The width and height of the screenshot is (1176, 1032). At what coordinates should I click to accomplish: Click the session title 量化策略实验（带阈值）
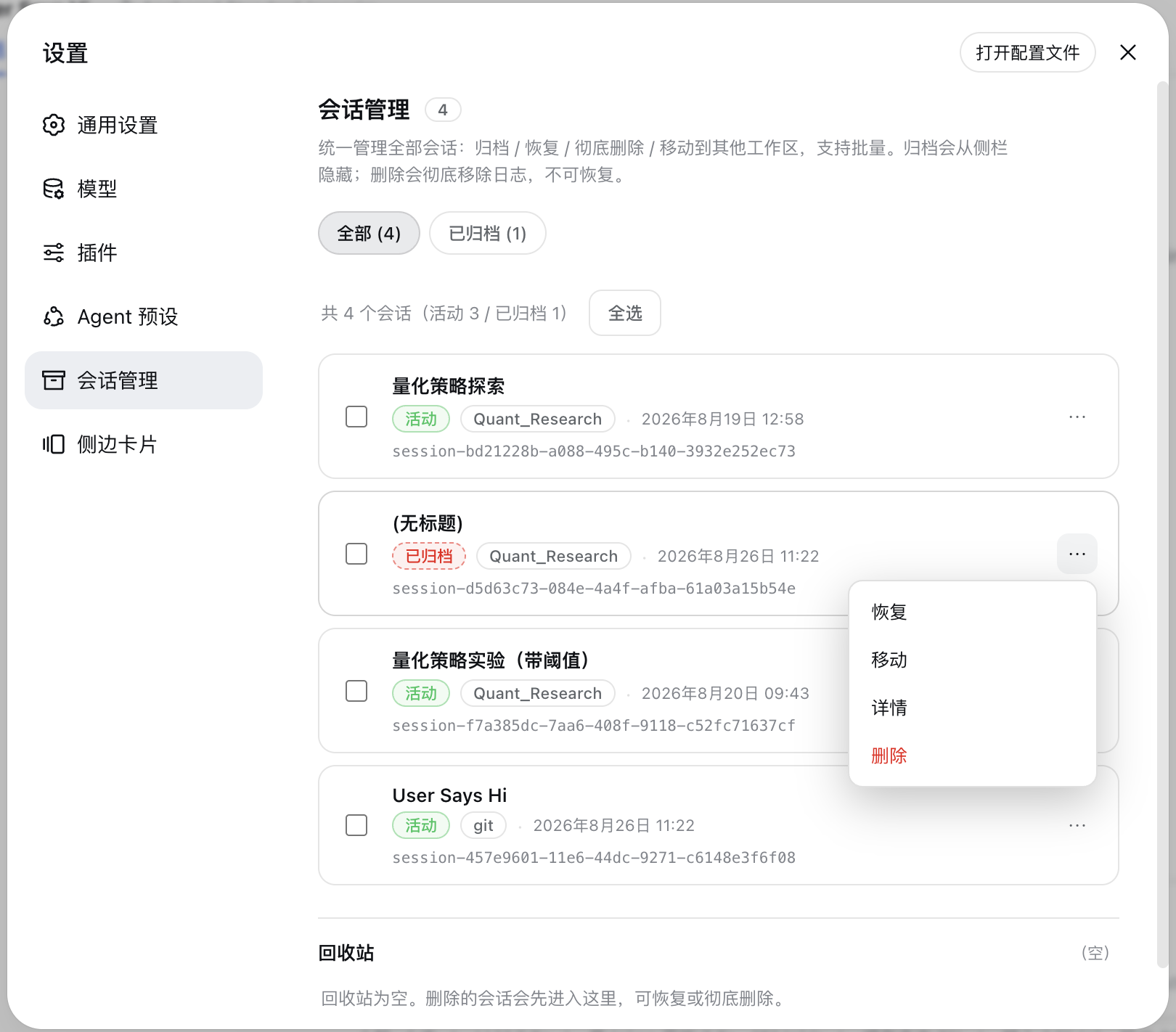[491, 660]
